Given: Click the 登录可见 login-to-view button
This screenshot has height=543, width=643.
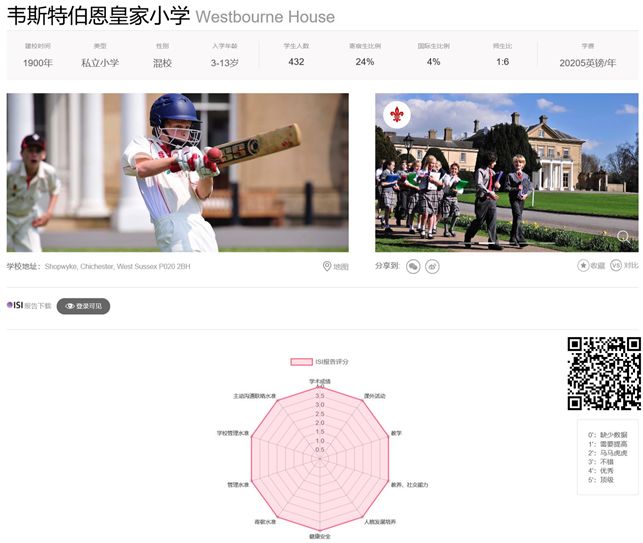Looking at the screenshot, I should coord(83,306).
